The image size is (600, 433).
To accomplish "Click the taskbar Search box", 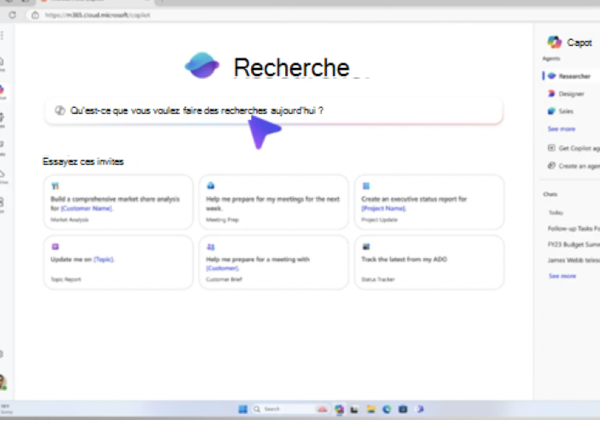I will point(290,409).
